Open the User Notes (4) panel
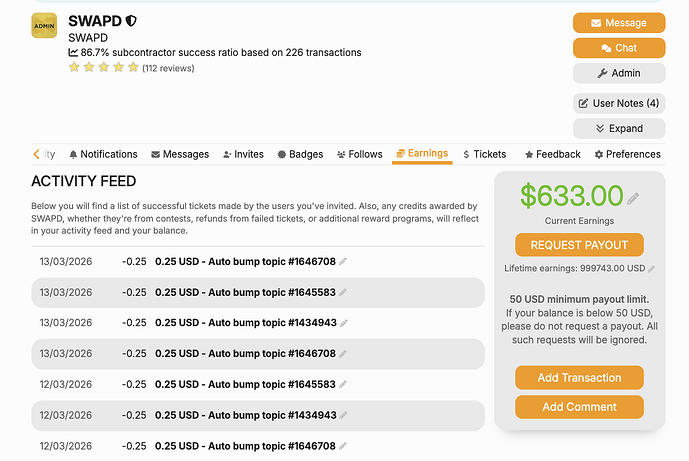Screen dimensions: 689x461 pos(619,103)
